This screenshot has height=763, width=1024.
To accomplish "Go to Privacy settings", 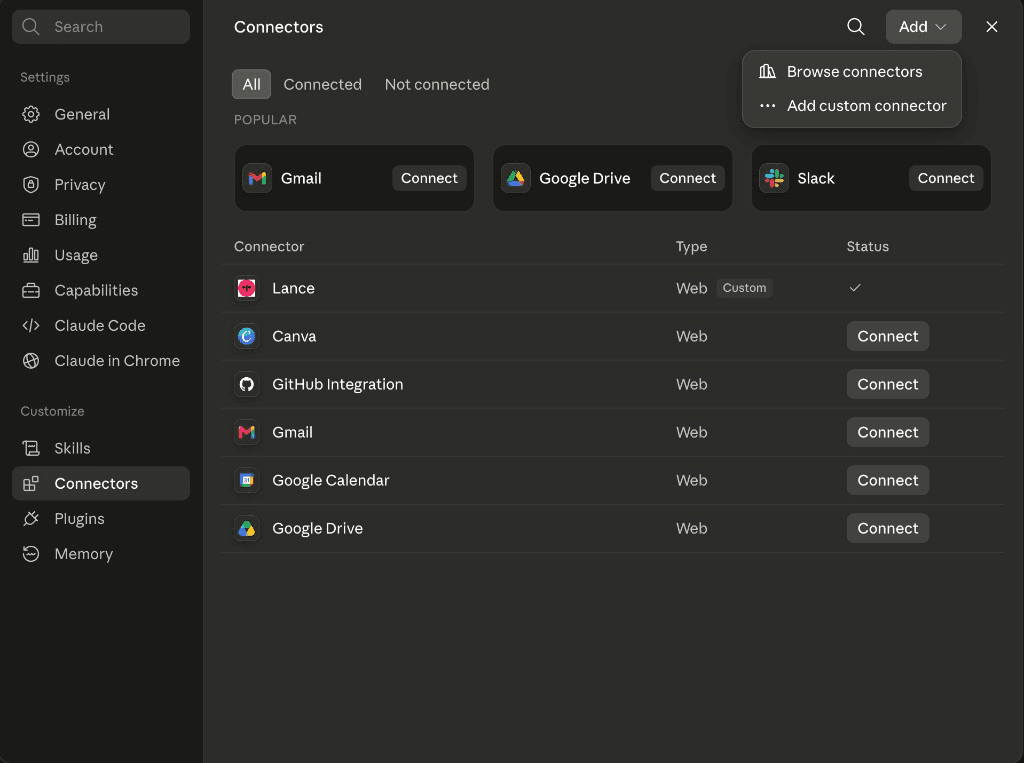I will (101, 185).
